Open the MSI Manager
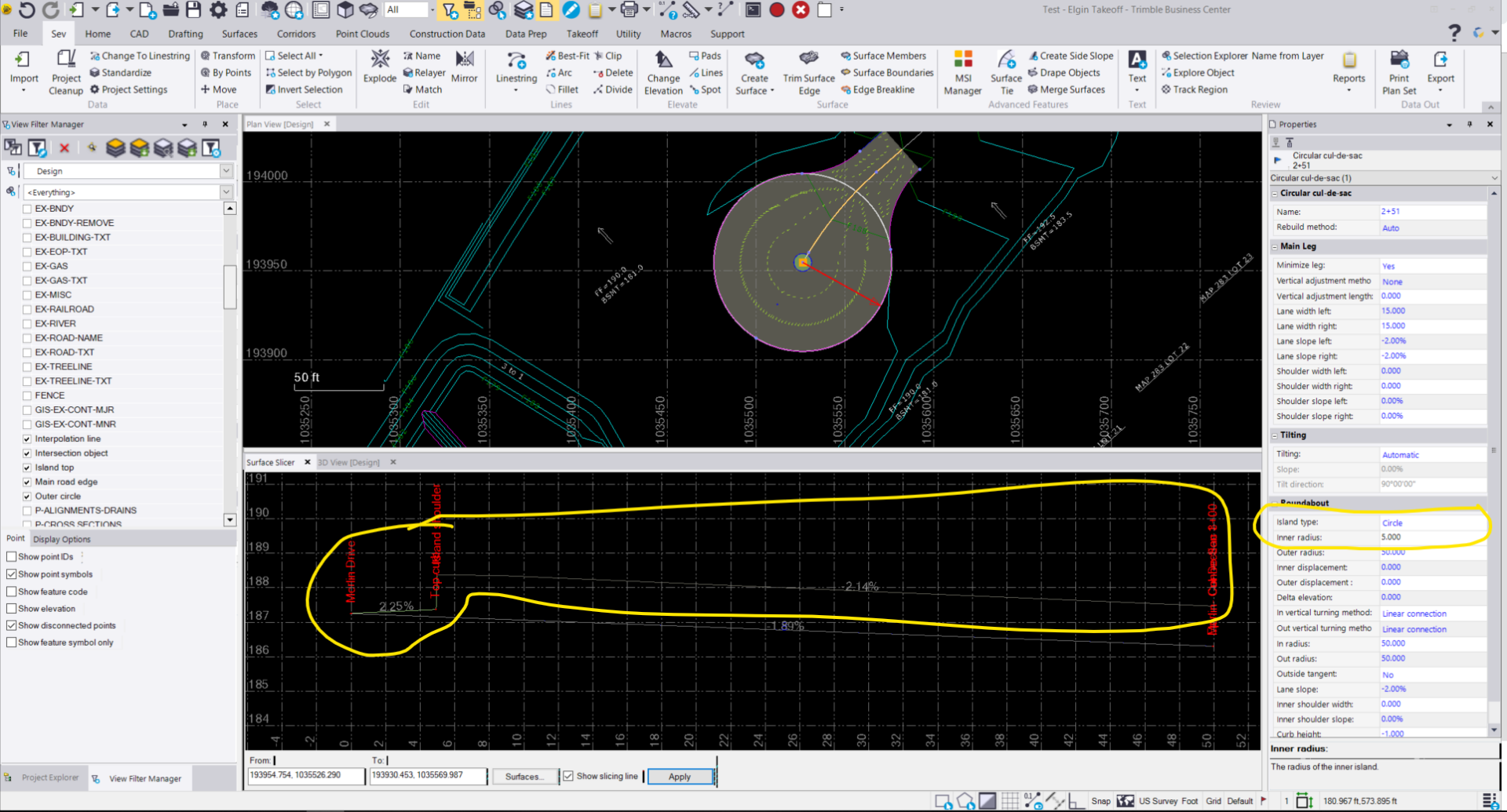Screen dimensions: 1507x812 [x=961, y=71]
